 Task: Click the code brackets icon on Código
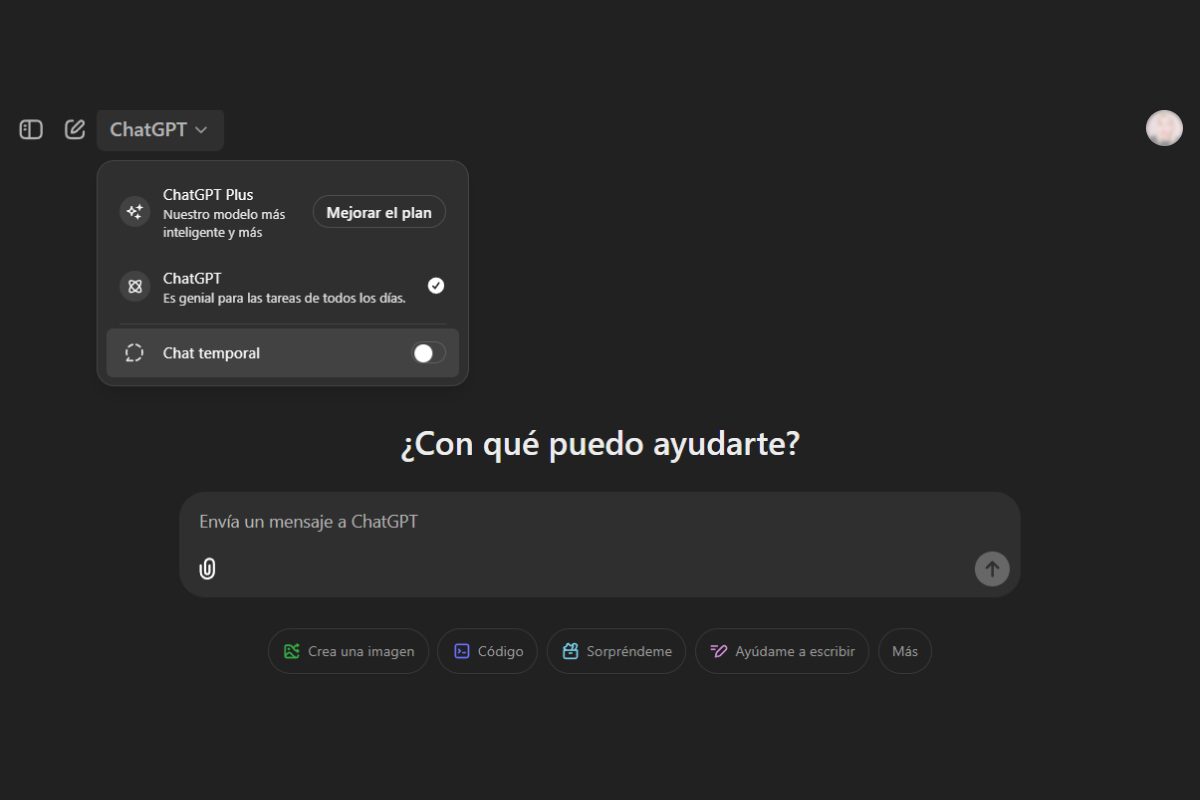461,650
